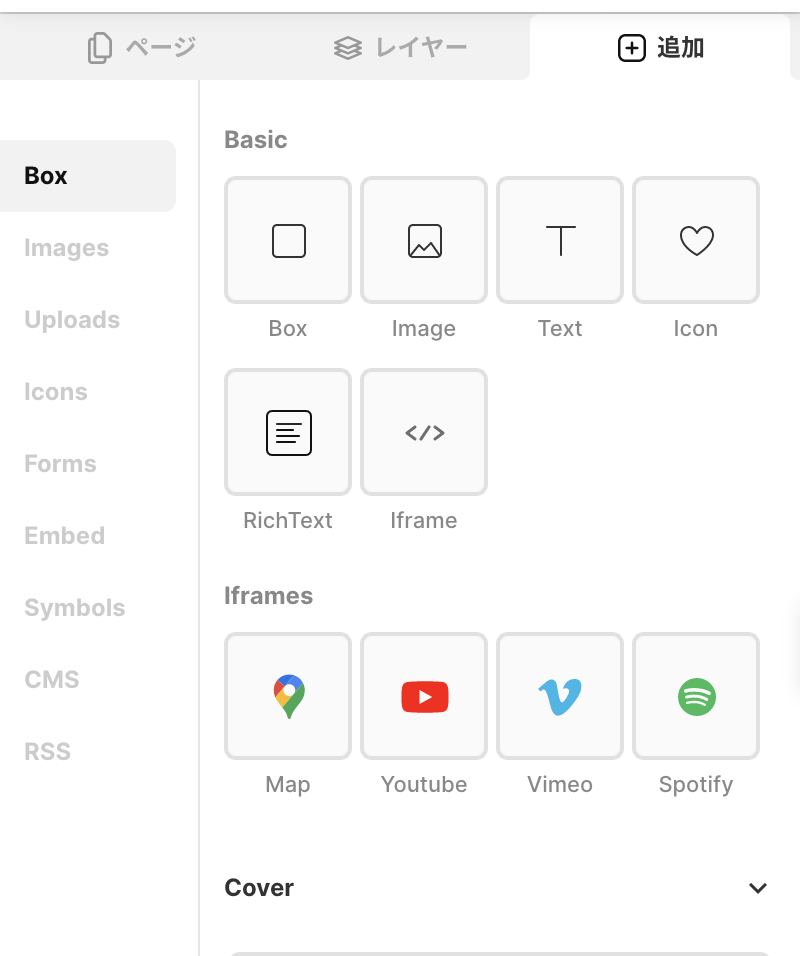Open the Icons category in sidebar
Screen dimensions: 800x956
[x=55, y=392]
